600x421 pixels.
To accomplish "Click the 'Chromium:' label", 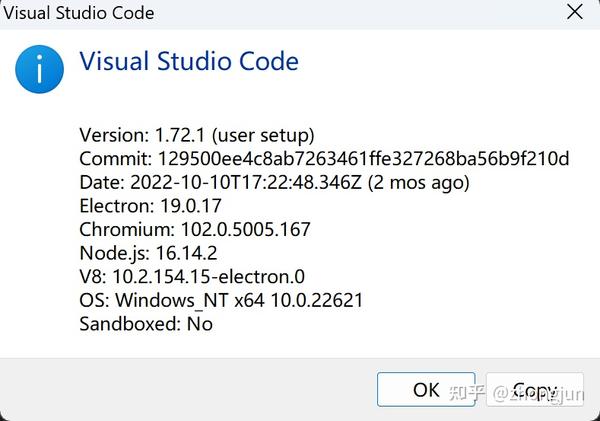I will pyautogui.click(x=127, y=230).
